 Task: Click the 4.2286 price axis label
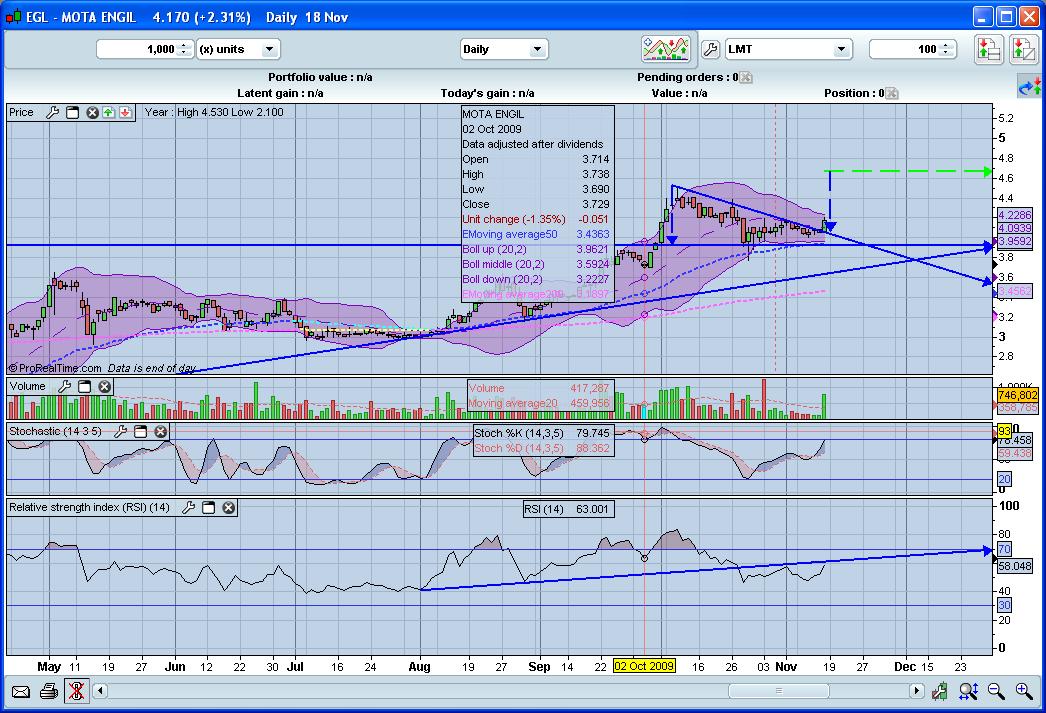coord(1015,215)
